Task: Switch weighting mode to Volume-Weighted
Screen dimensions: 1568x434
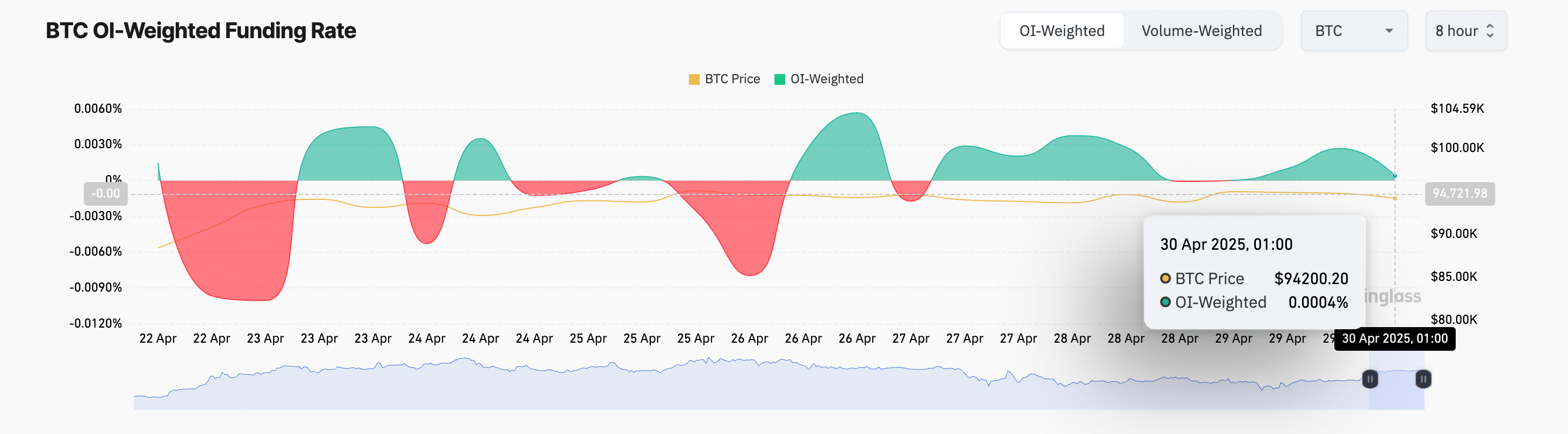Action: tap(1202, 31)
